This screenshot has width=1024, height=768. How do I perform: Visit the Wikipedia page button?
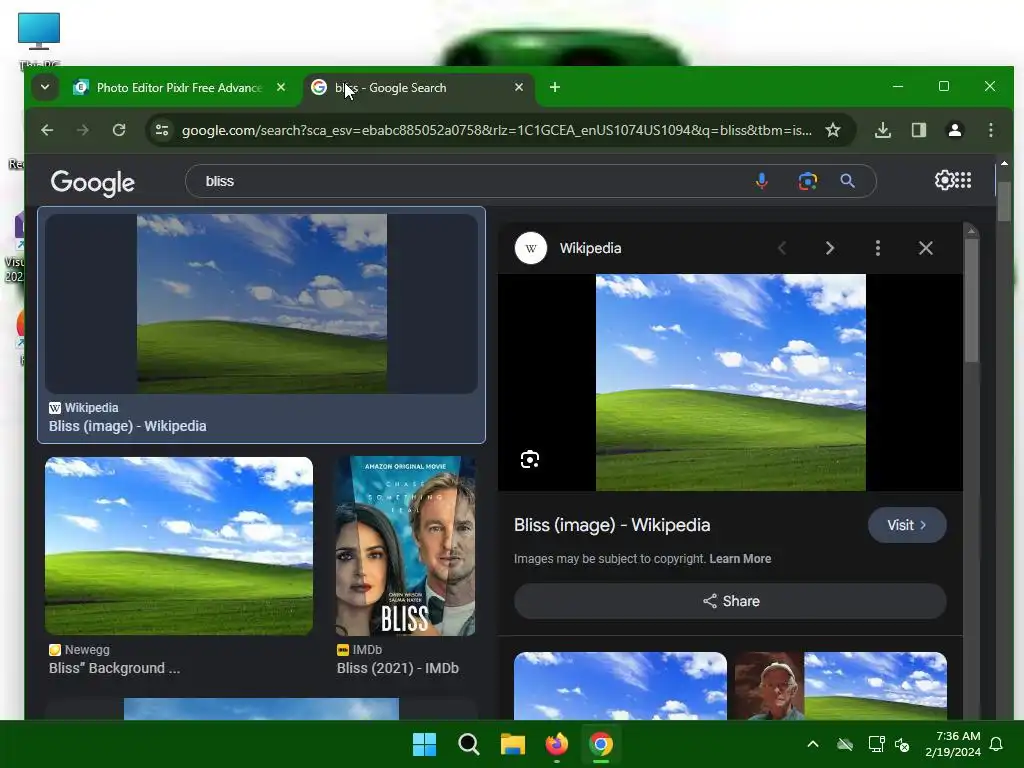pyautogui.click(x=906, y=525)
